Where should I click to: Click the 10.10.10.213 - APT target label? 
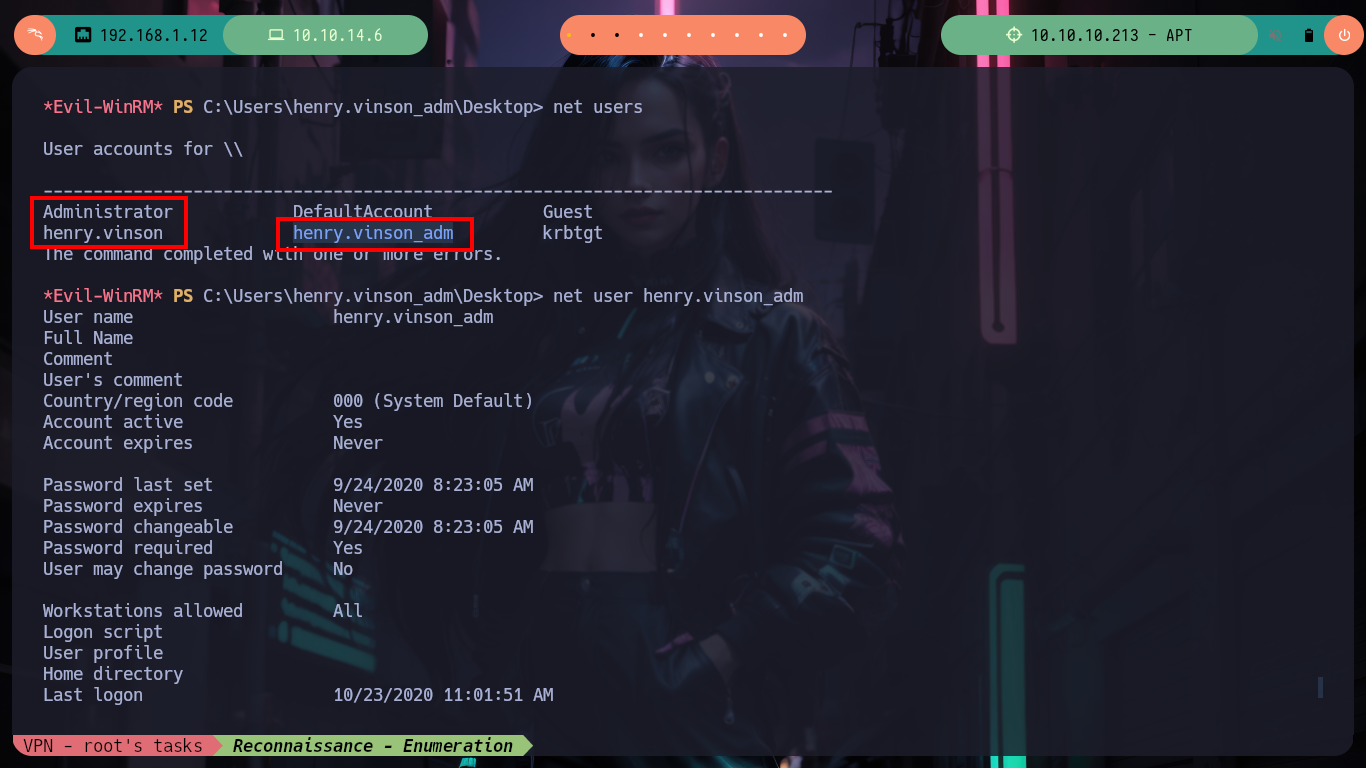(1111, 35)
